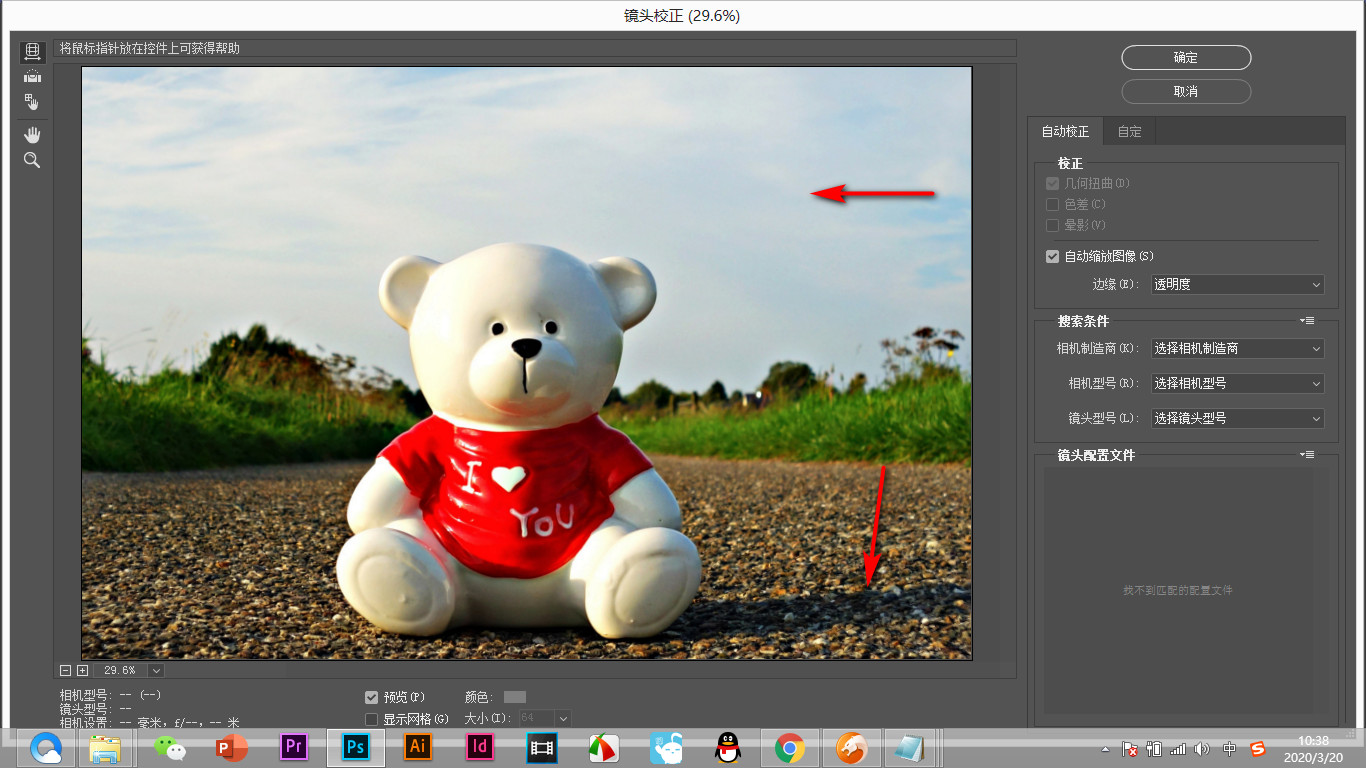Click the volume speaker tray icon
The height and width of the screenshot is (768, 1366).
click(1202, 748)
